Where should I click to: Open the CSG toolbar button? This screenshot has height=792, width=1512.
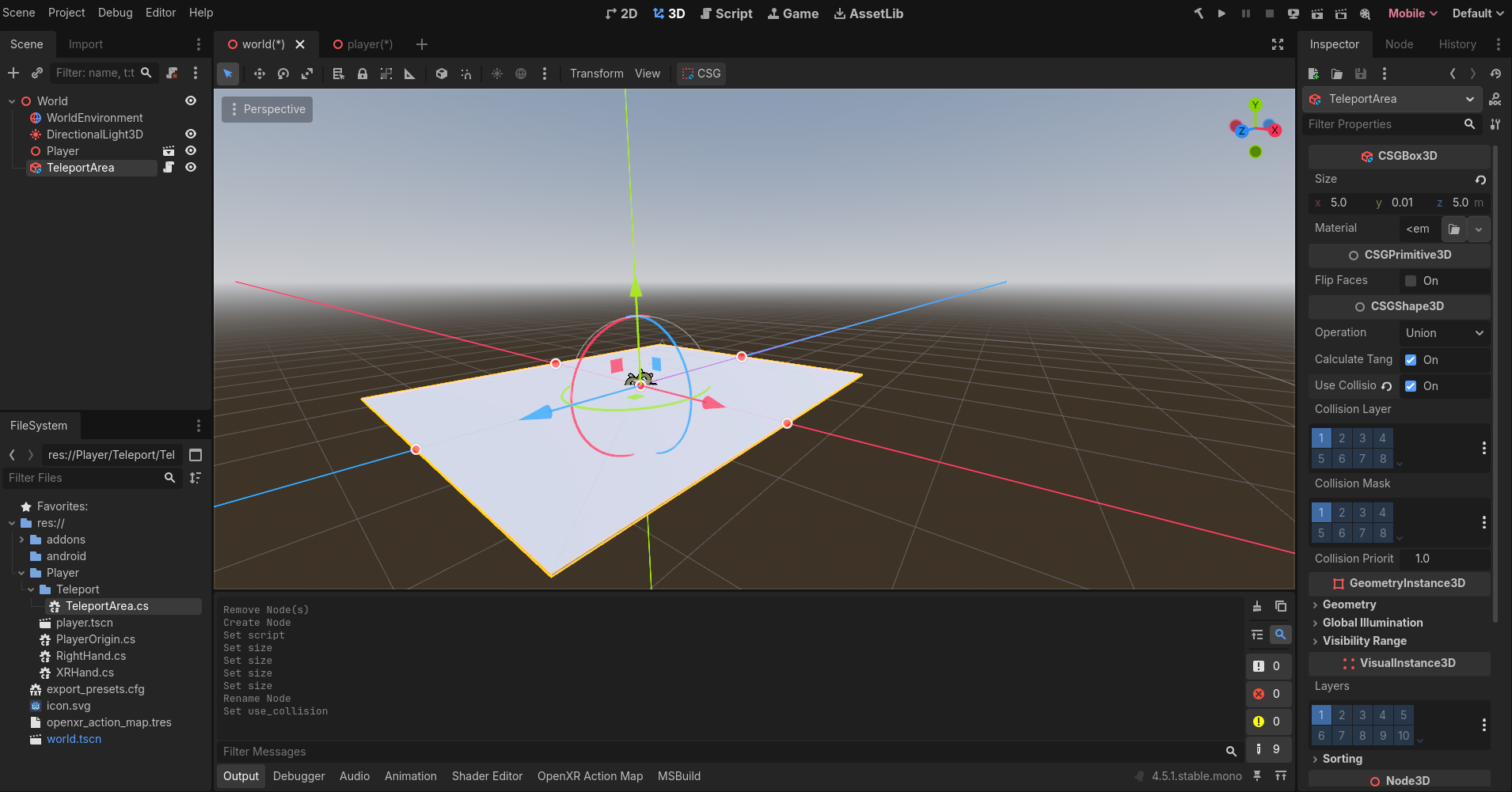(x=701, y=74)
